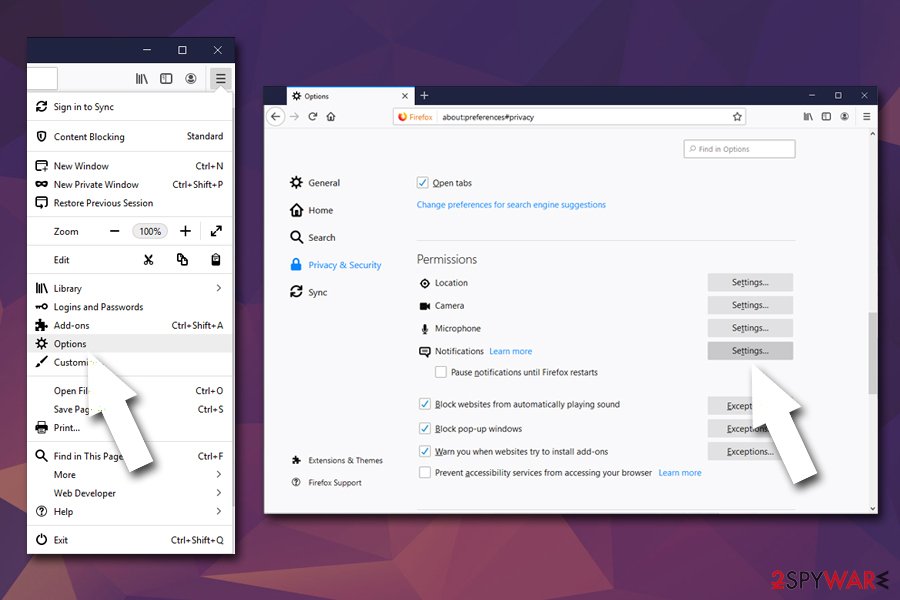The image size is (900, 600).
Task: Open Library icon in Options window toolbar
Action: (808, 117)
